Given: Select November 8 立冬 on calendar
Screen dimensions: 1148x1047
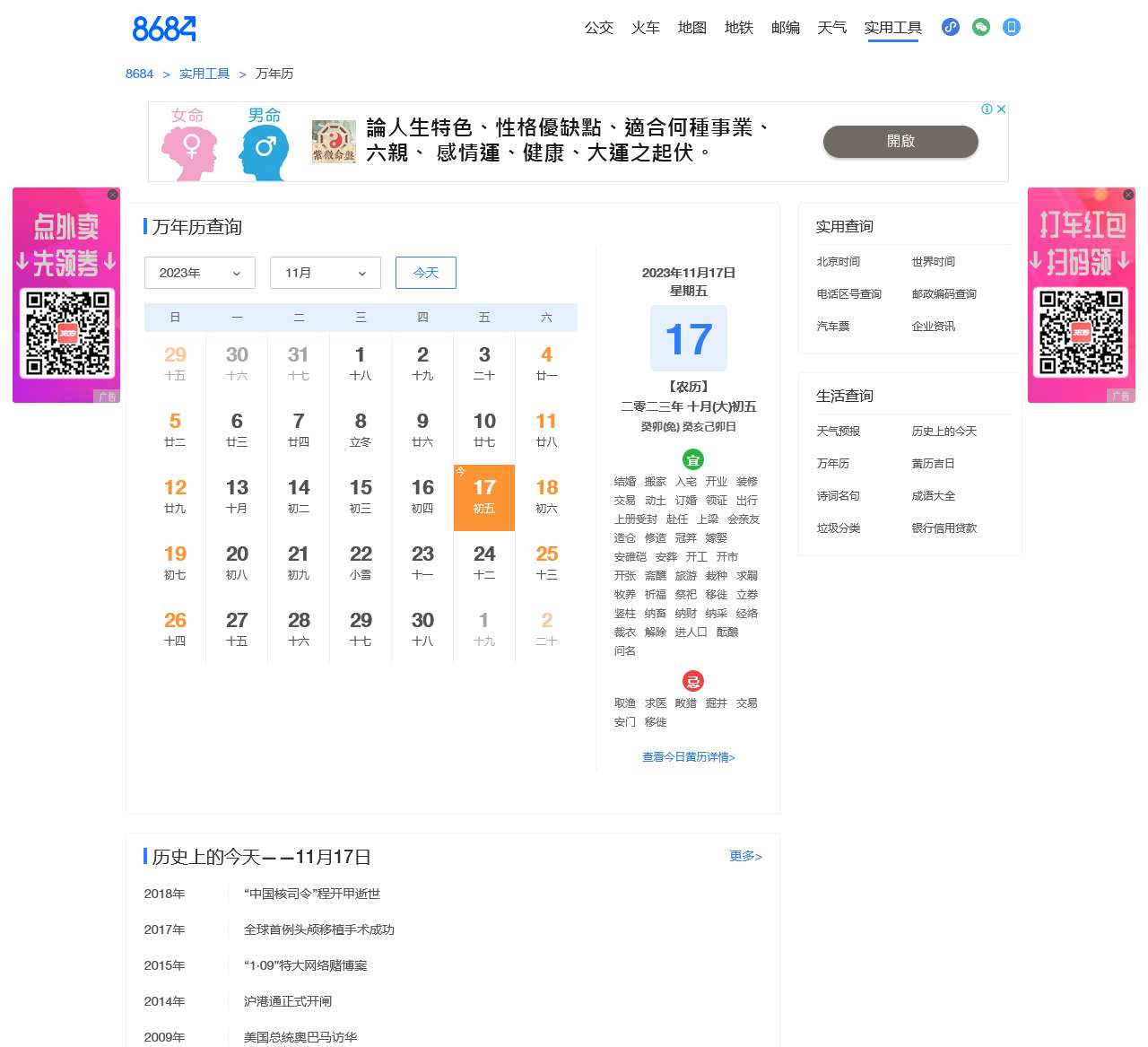Looking at the screenshot, I should pos(361,432).
